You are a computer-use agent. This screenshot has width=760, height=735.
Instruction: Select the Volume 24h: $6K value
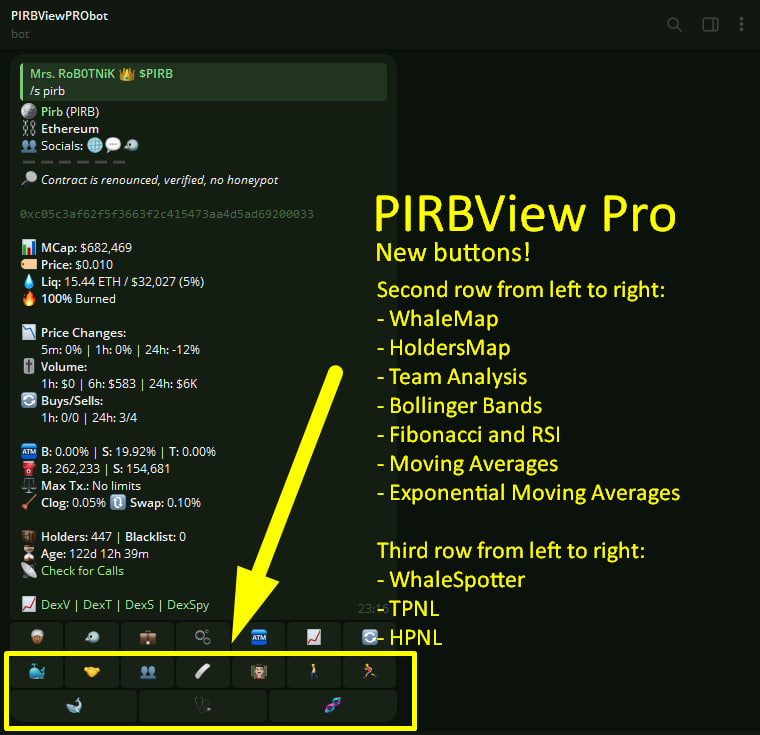pyautogui.click(x=173, y=383)
